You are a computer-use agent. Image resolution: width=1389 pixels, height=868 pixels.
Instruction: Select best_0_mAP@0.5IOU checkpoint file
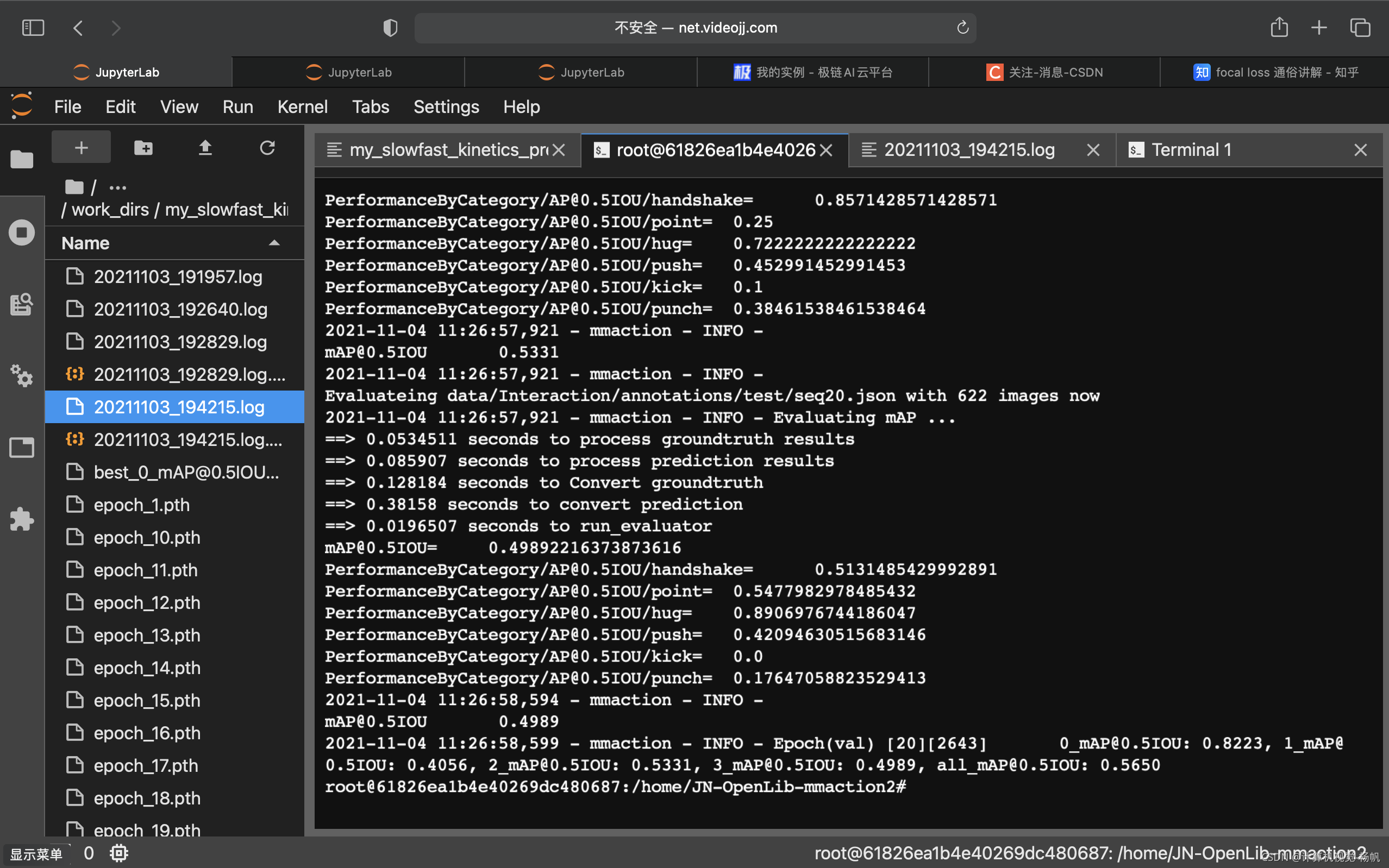tap(174, 473)
